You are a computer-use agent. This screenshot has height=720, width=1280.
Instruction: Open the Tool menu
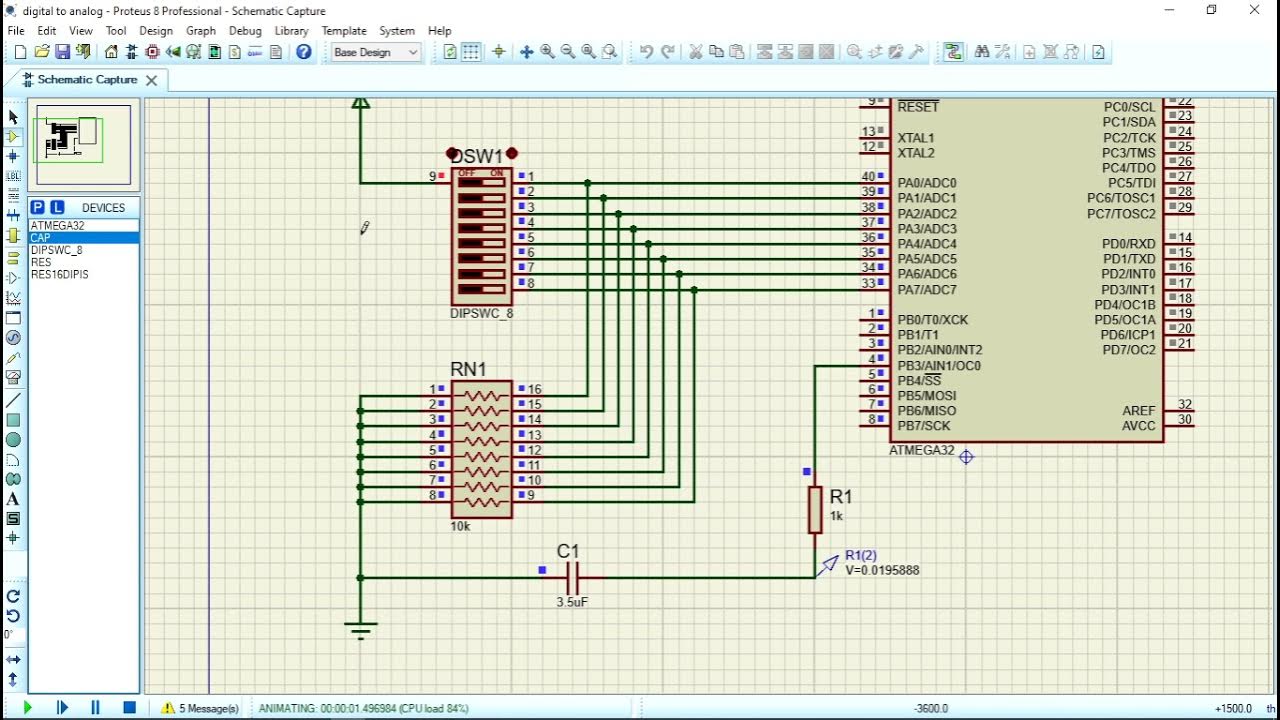[116, 31]
